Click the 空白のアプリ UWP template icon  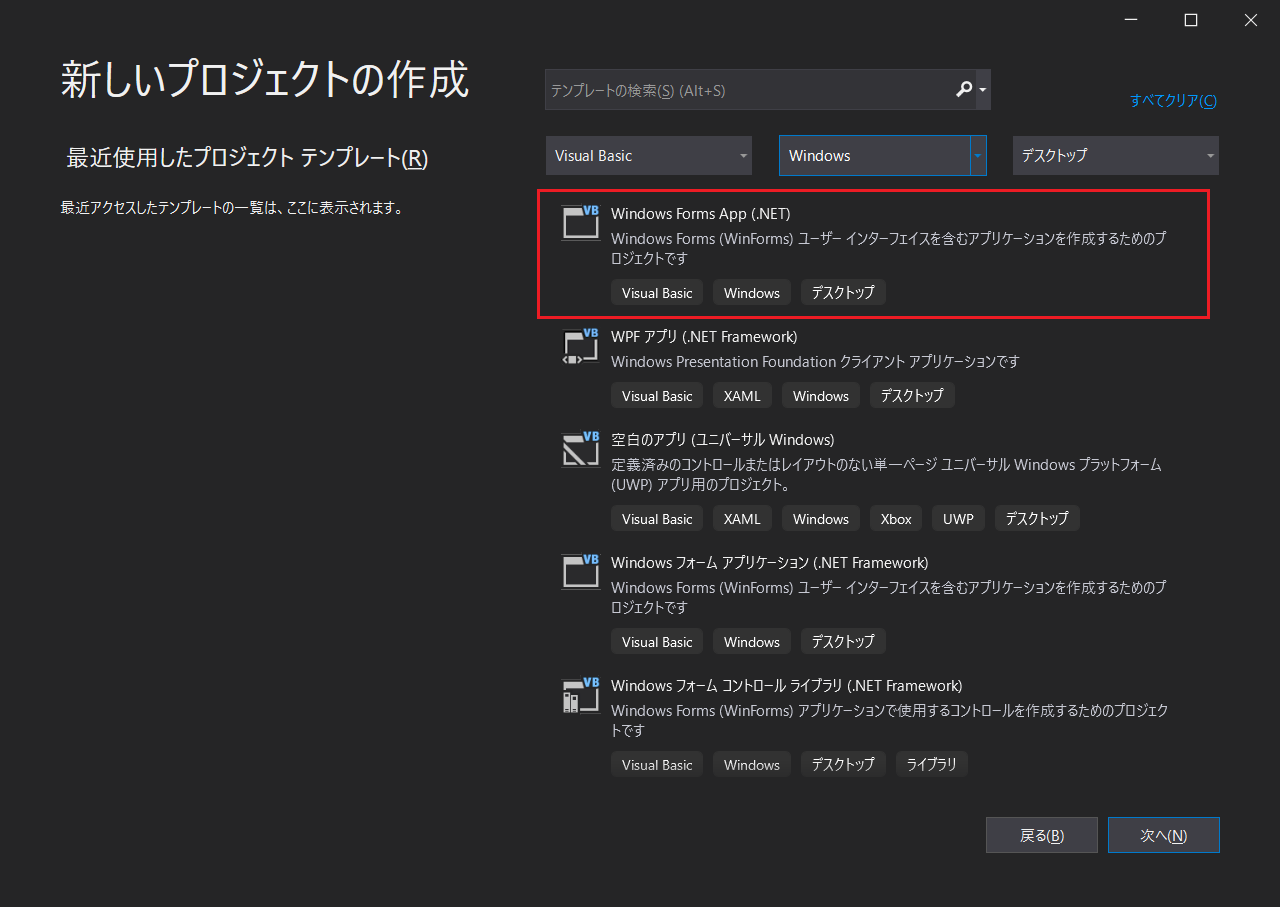click(x=581, y=449)
